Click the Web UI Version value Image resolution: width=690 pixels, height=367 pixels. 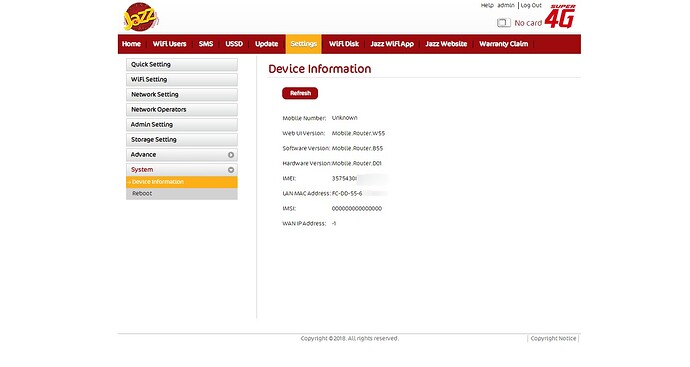pos(358,133)
